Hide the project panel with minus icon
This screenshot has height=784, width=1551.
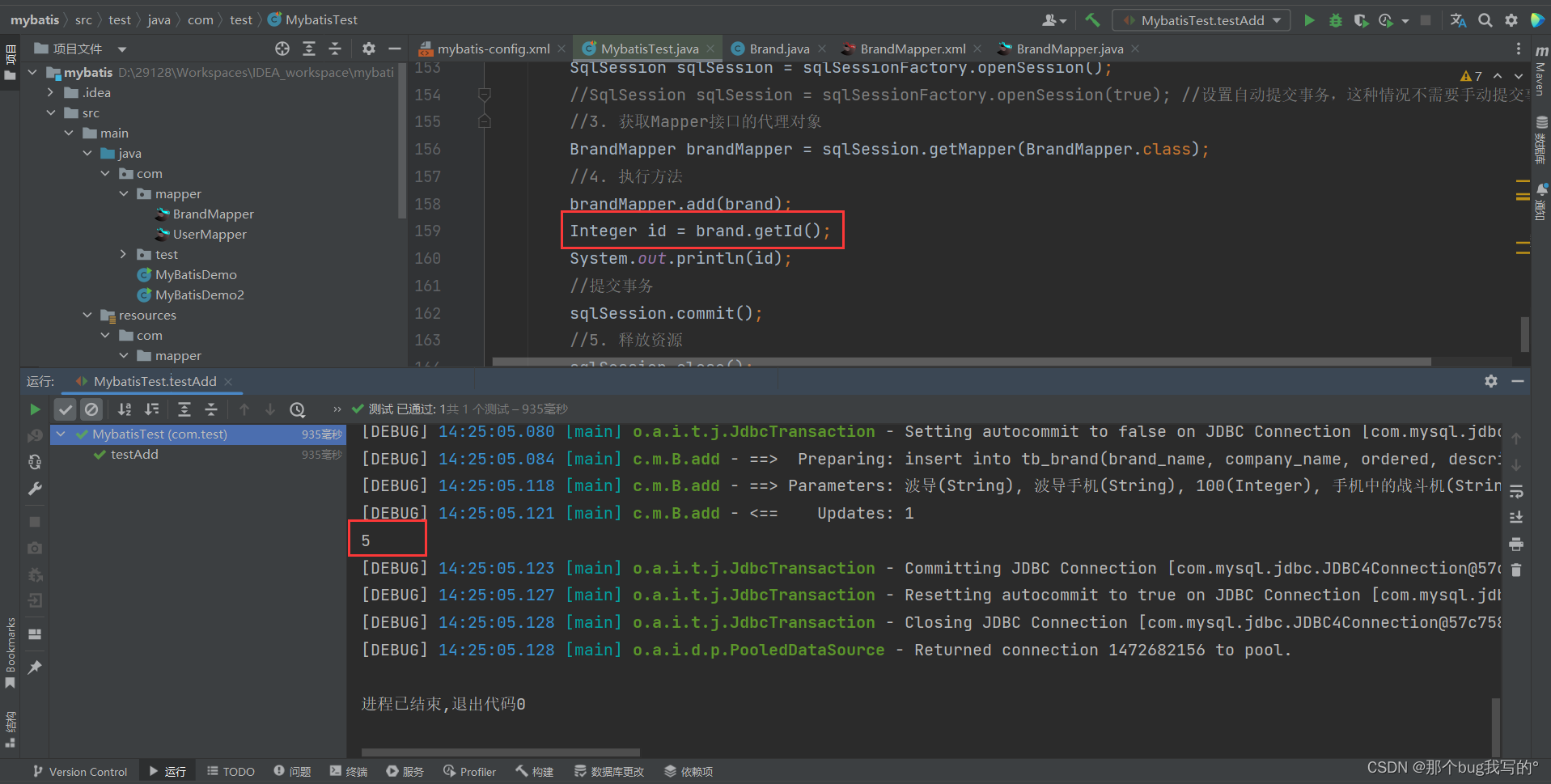[x=395, y=49]
